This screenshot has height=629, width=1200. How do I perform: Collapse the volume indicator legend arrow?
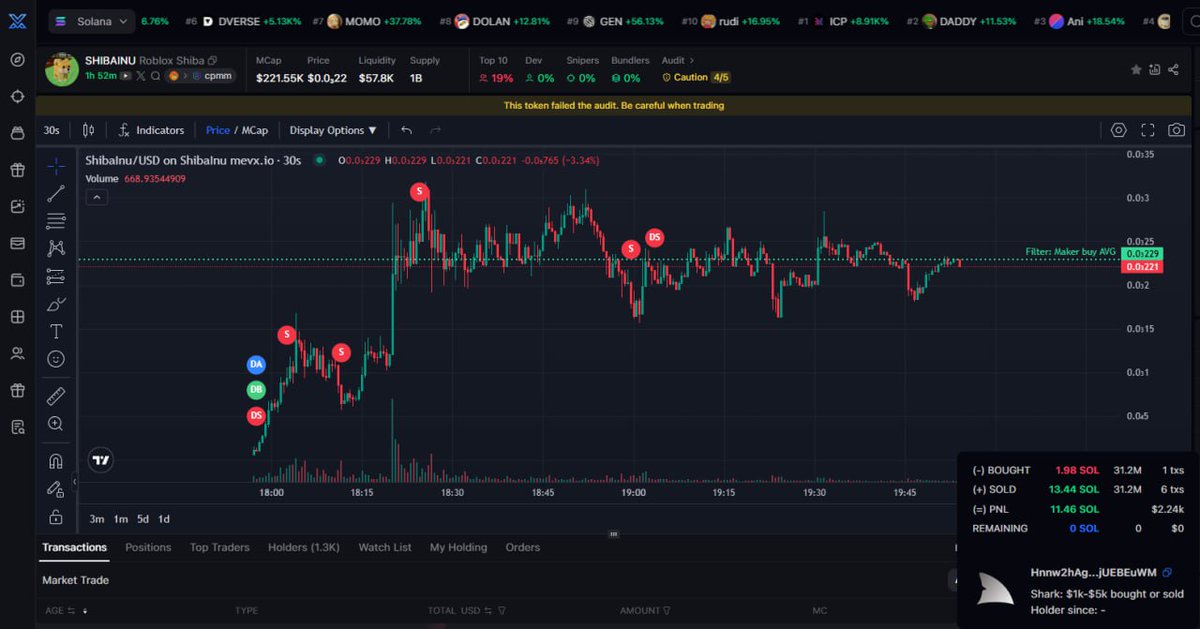[96, 197]
